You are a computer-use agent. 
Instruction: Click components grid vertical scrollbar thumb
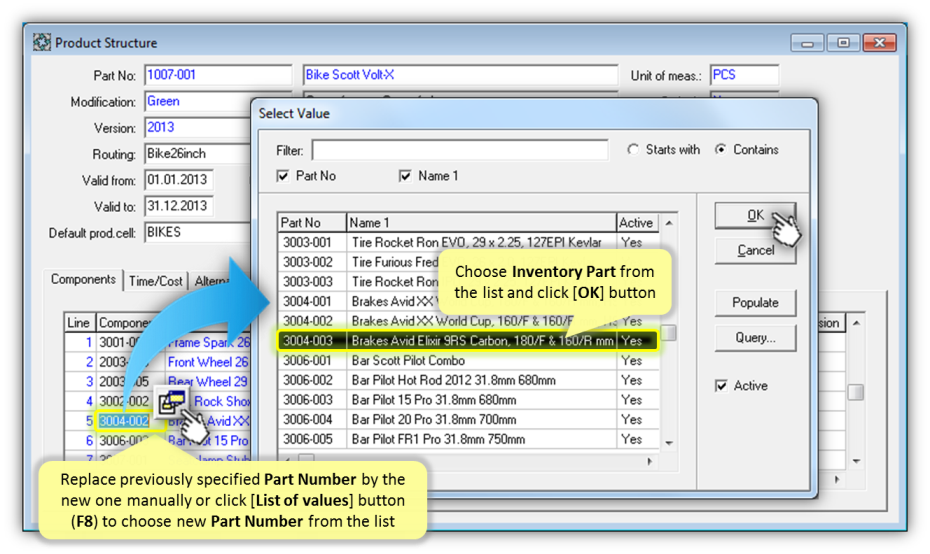point(856,392)
